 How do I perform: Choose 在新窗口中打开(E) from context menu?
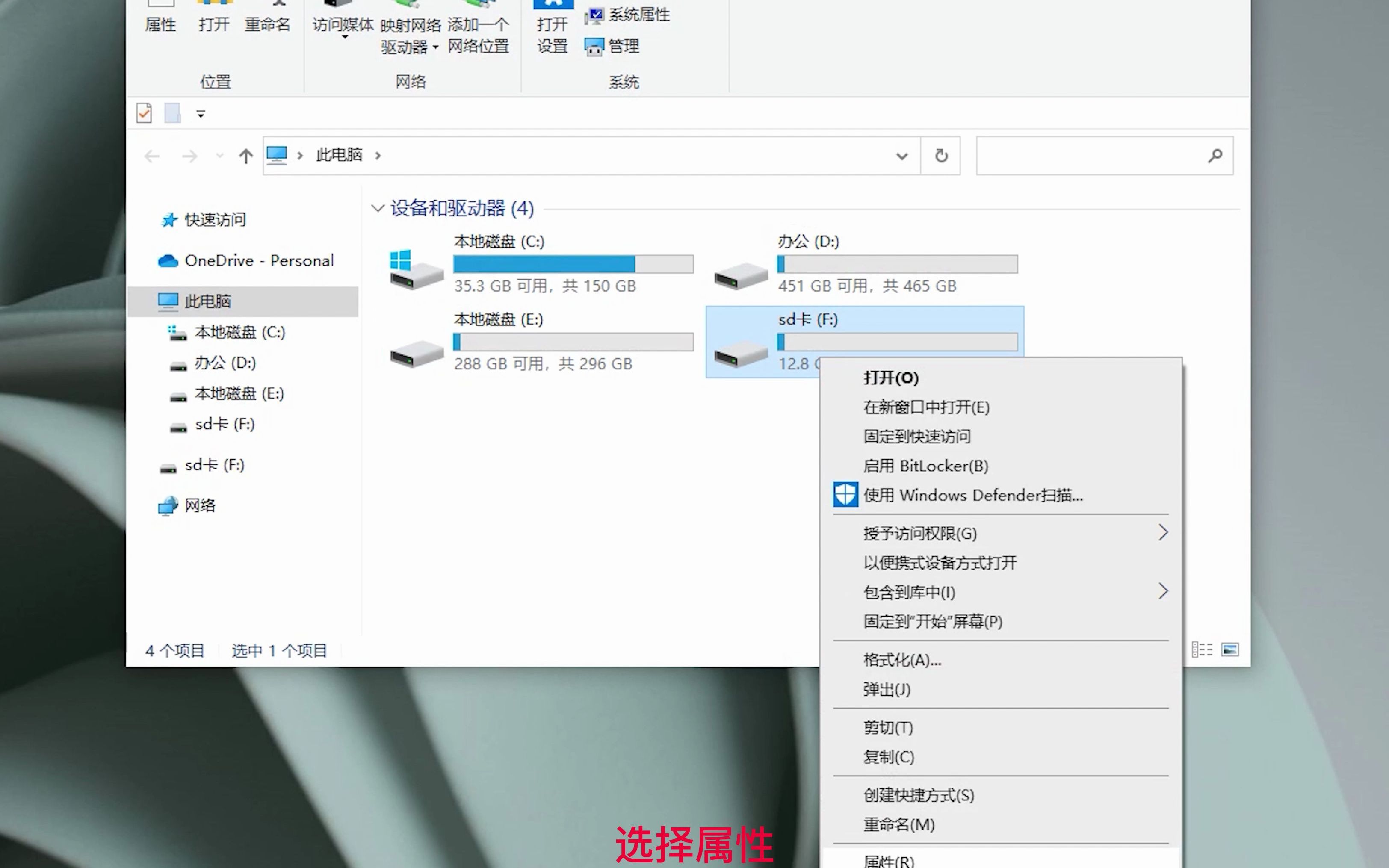1001,407
